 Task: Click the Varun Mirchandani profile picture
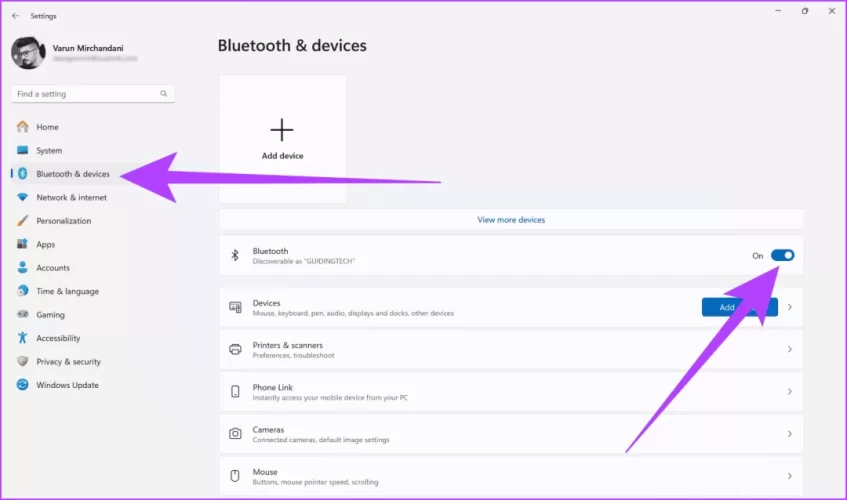pyautogui.click(x=28, y=52)
